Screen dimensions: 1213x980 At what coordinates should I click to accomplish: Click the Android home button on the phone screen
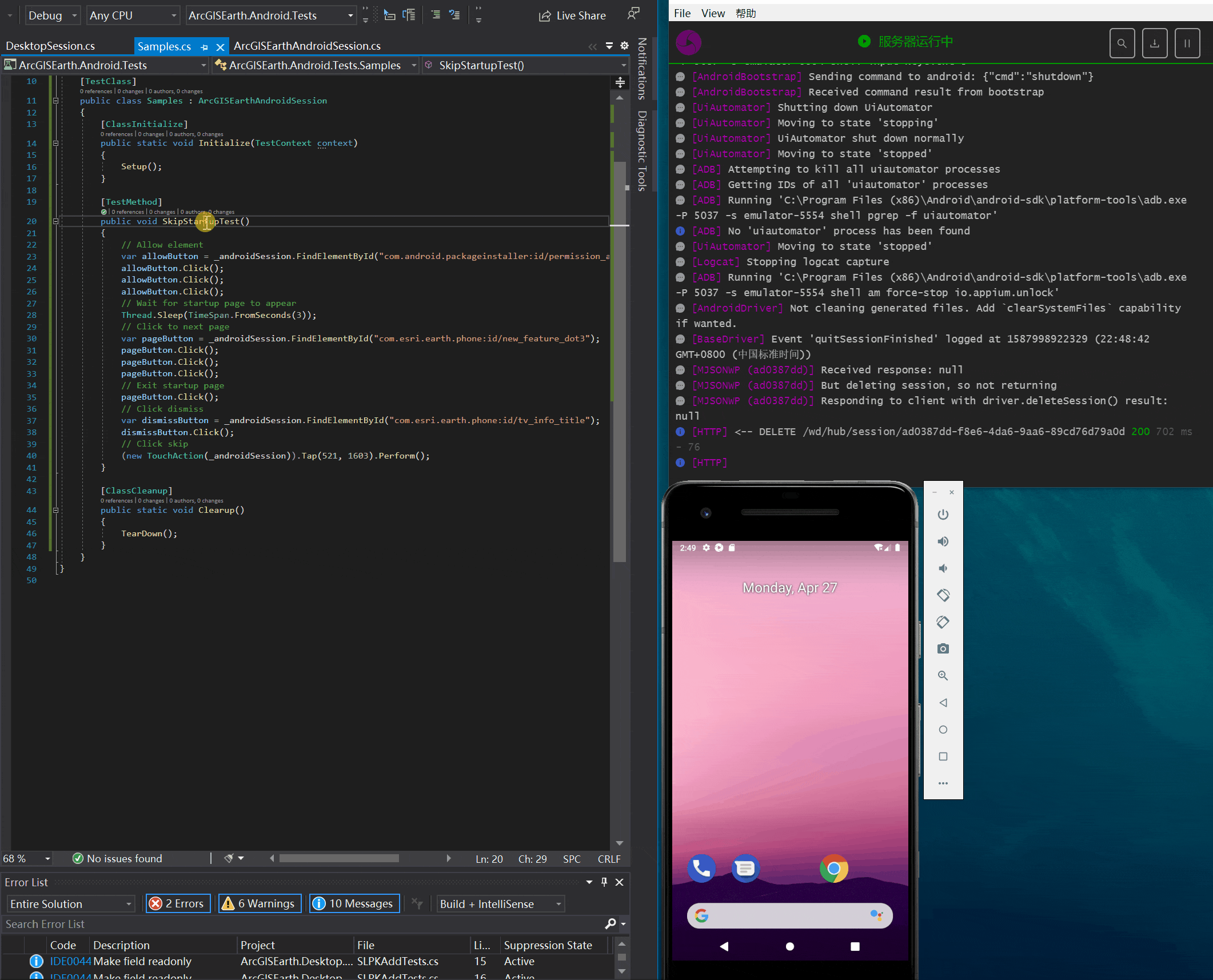(x=790, y=946)
